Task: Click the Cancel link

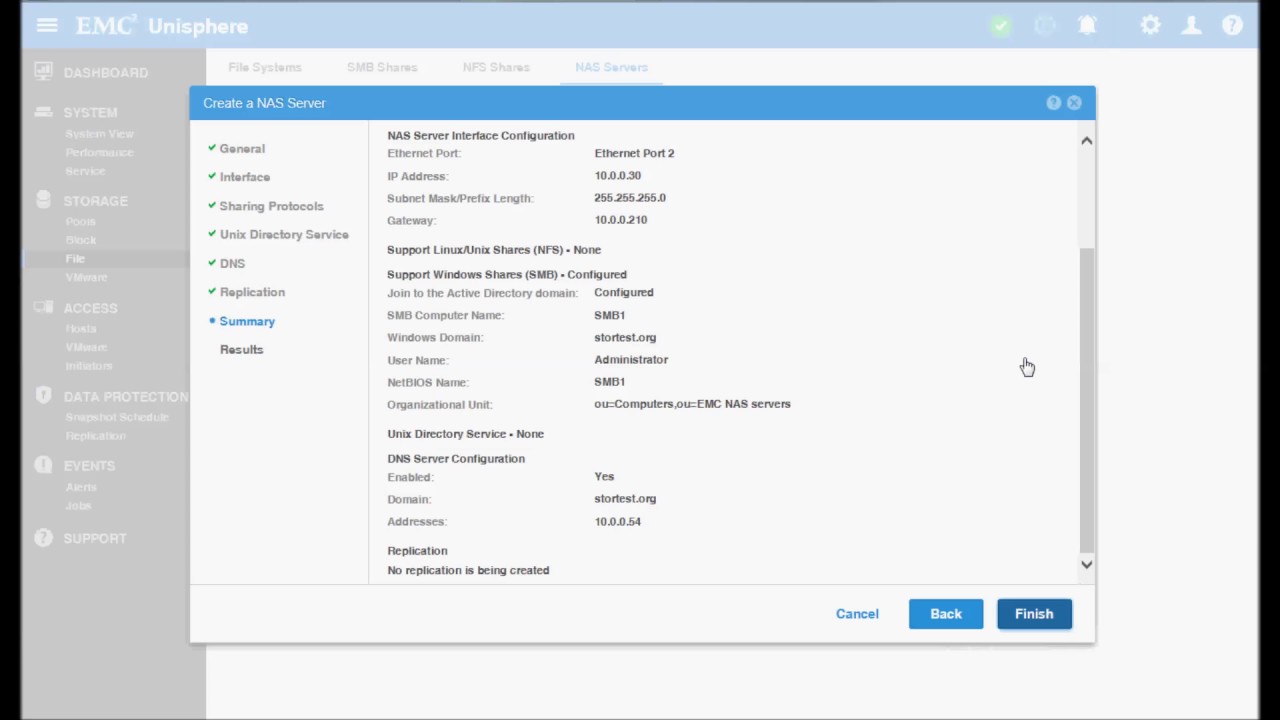Action: 857,614
